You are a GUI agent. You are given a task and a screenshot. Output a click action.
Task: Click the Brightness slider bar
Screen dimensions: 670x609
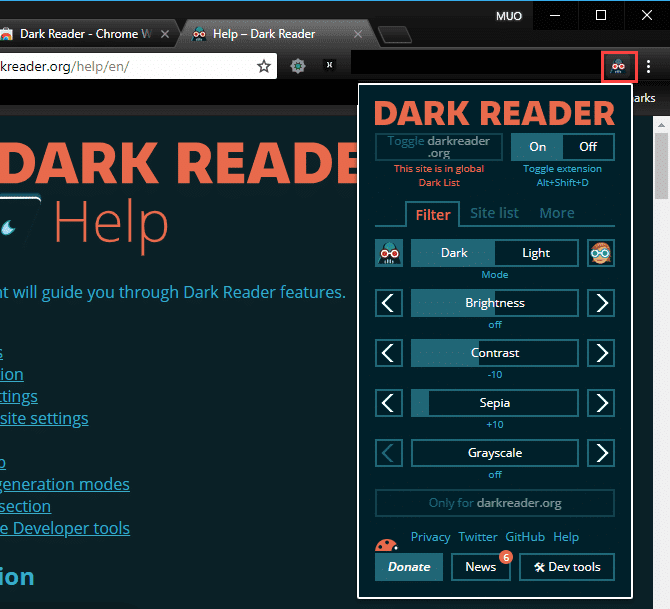(495, 303)
